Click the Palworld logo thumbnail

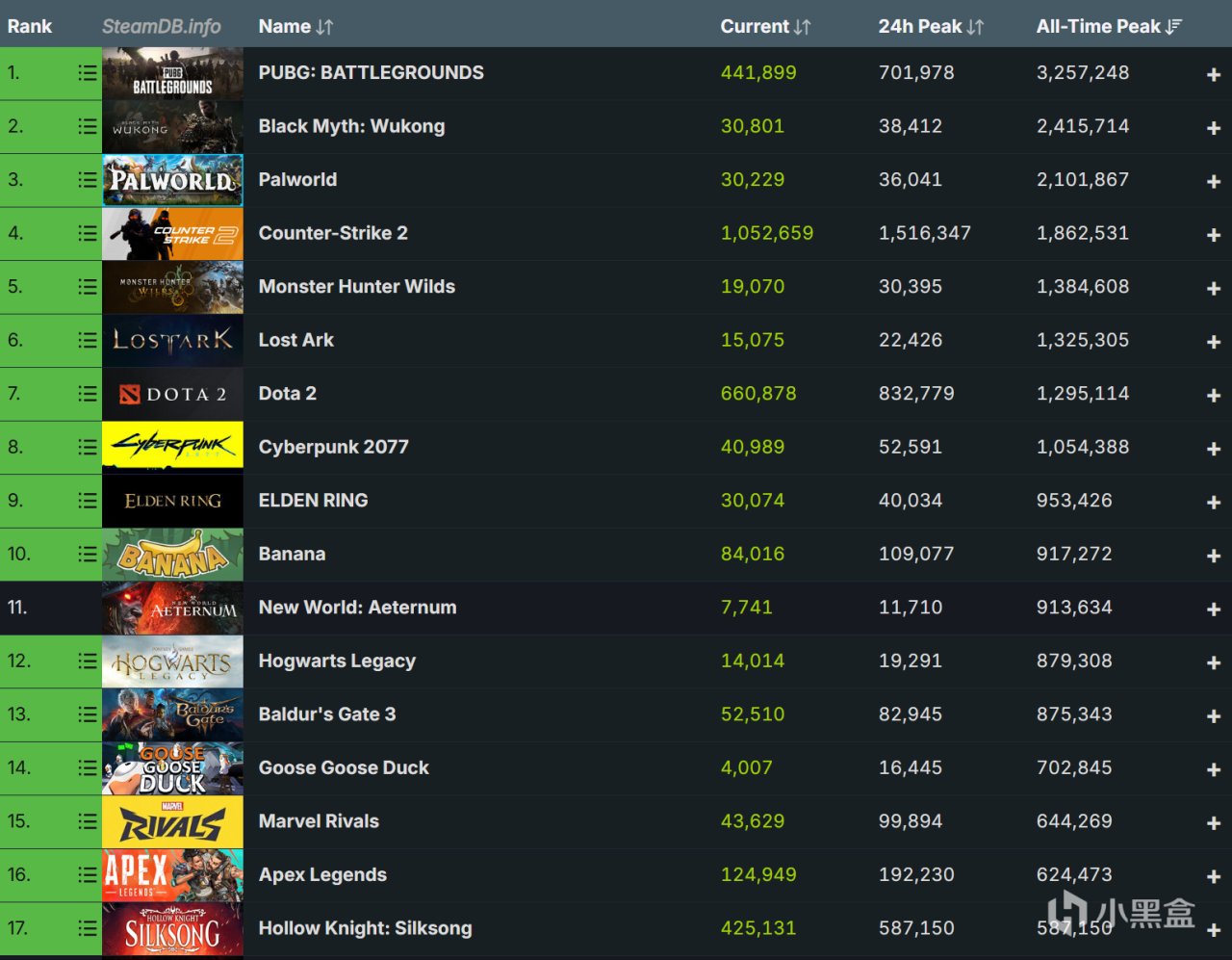[x=173, y=180]
